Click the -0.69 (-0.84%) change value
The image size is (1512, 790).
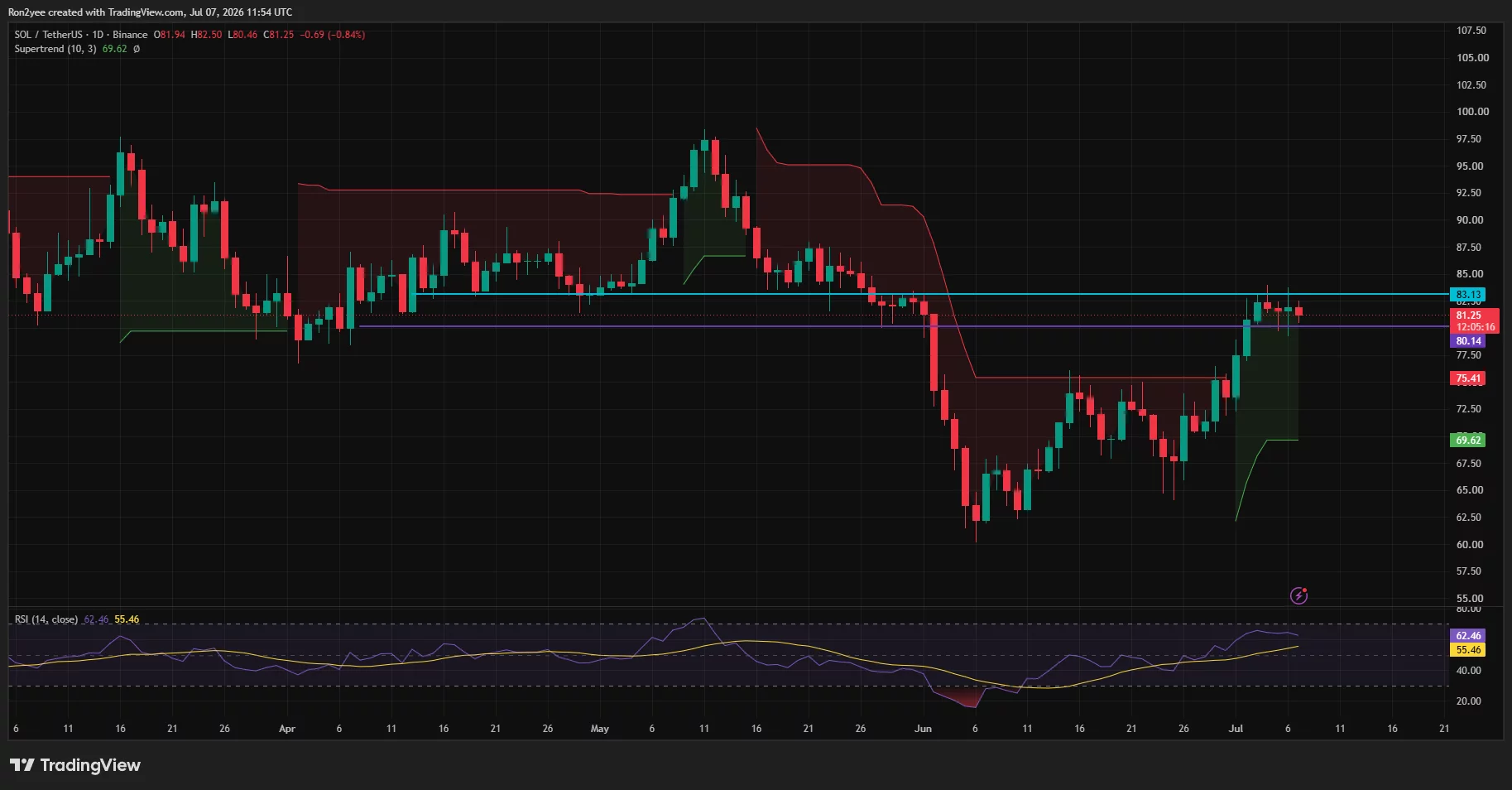point(333,35)
